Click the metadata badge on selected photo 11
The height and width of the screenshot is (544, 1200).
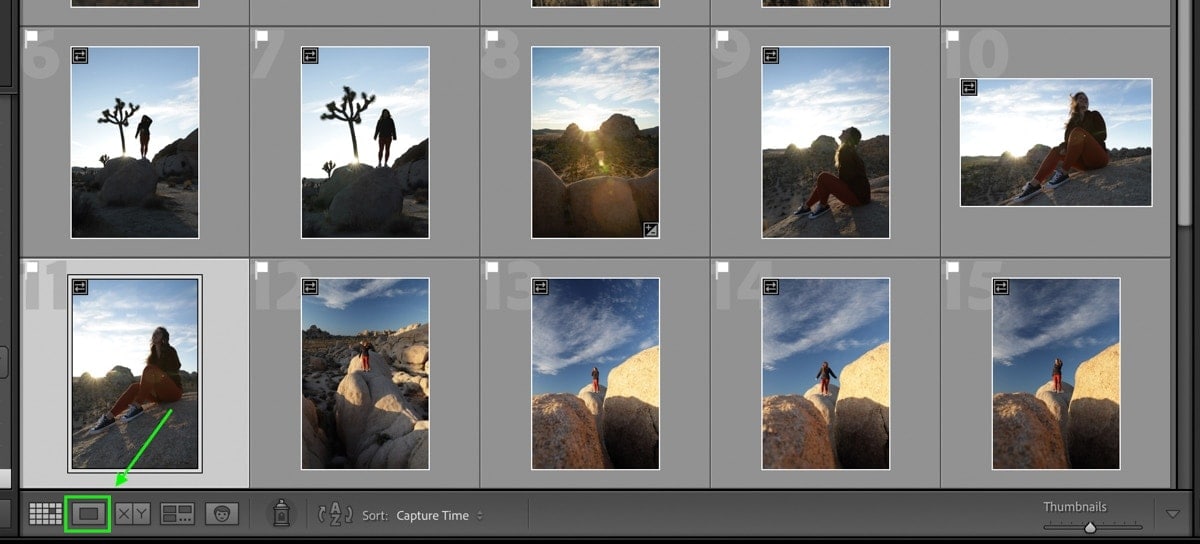(81, 288)
